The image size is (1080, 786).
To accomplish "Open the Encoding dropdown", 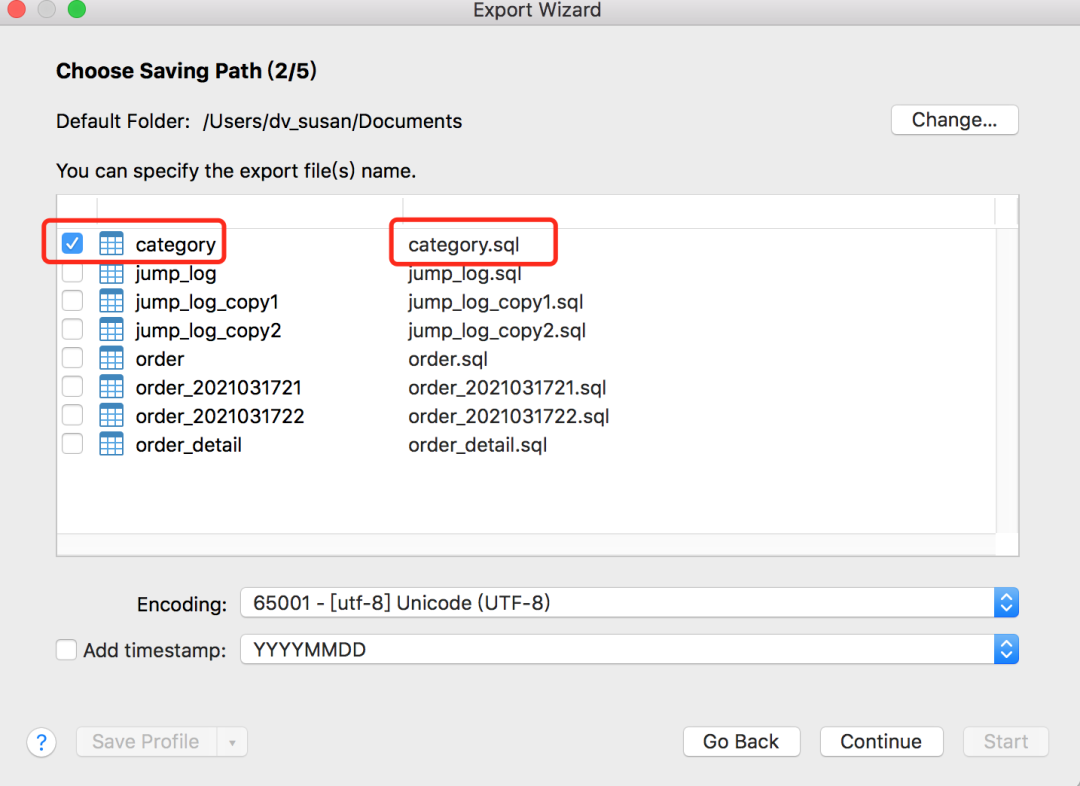I will [1005, 602].
